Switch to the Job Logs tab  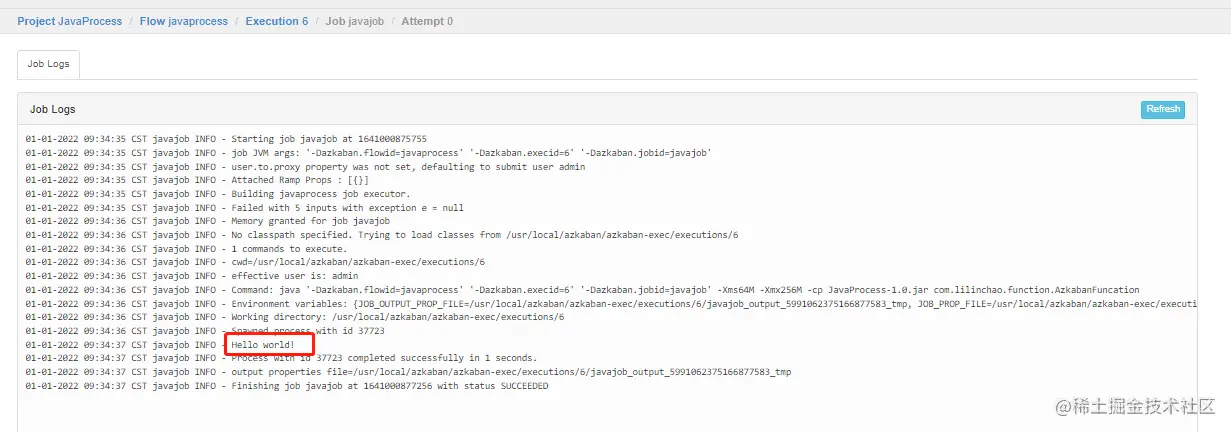(48, 63)
